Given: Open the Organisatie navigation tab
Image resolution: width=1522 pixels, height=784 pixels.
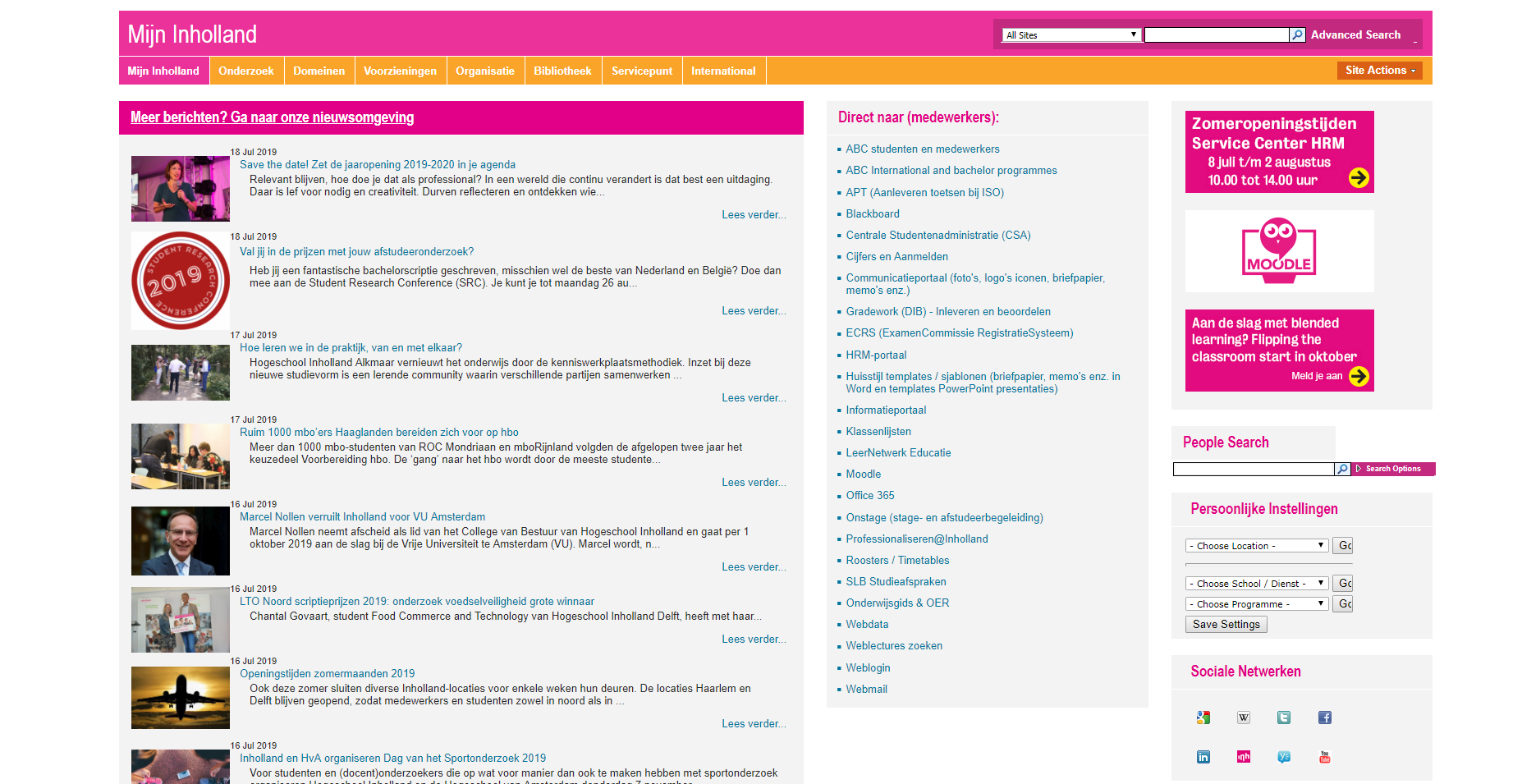Looking at the screenshot, I should [485, 71].
